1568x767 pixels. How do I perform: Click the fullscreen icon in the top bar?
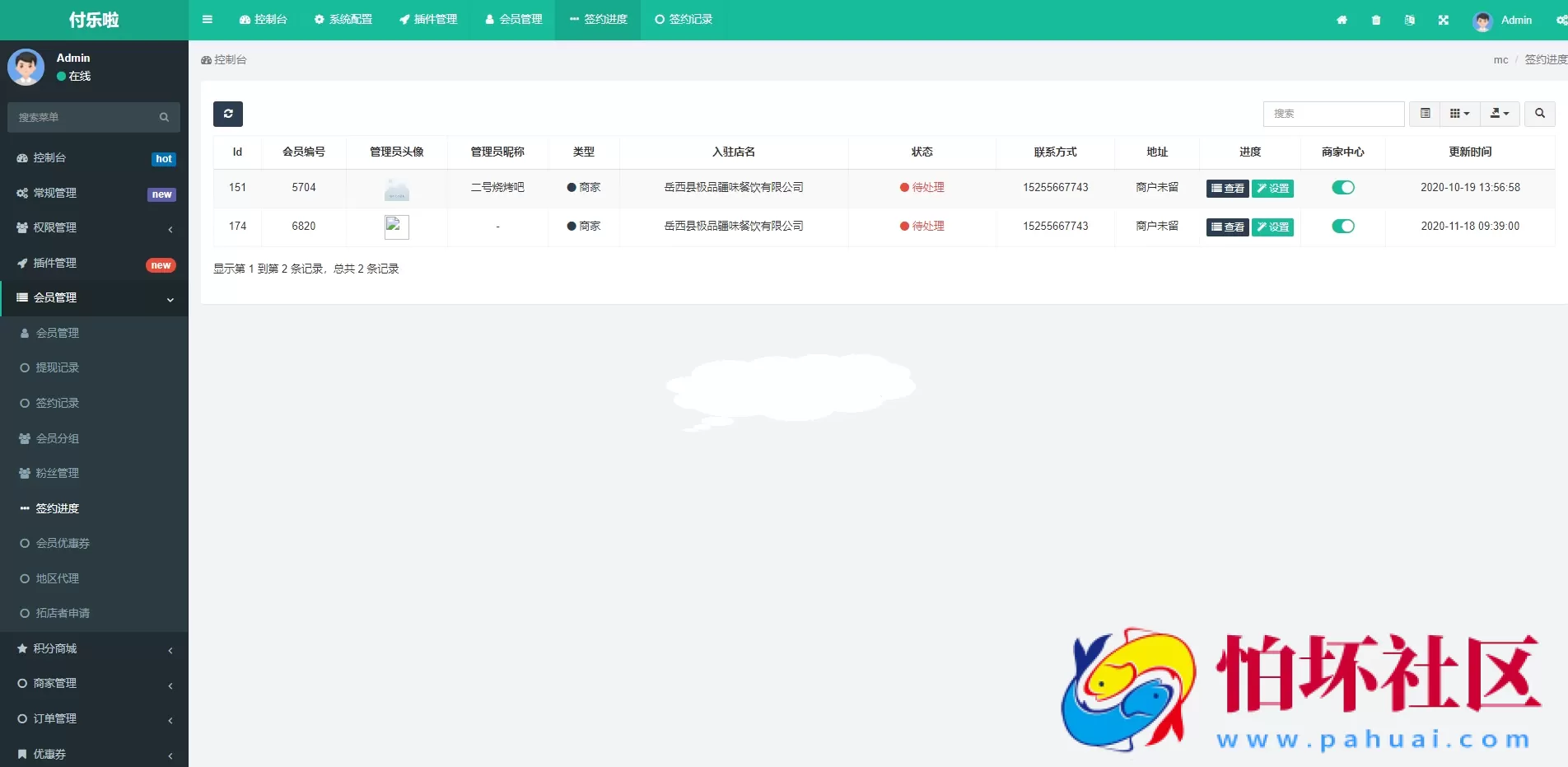tap(1444, 20)
